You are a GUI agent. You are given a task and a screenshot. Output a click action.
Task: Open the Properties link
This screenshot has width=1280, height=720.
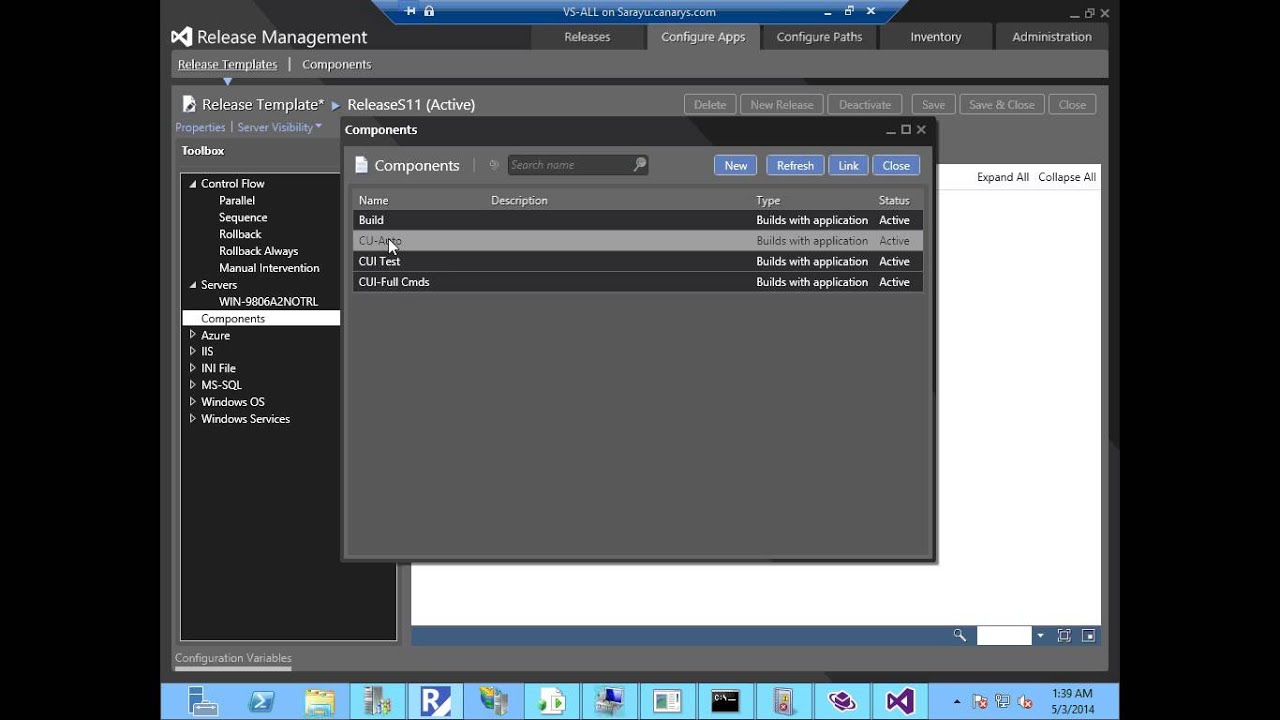point(200,127)
